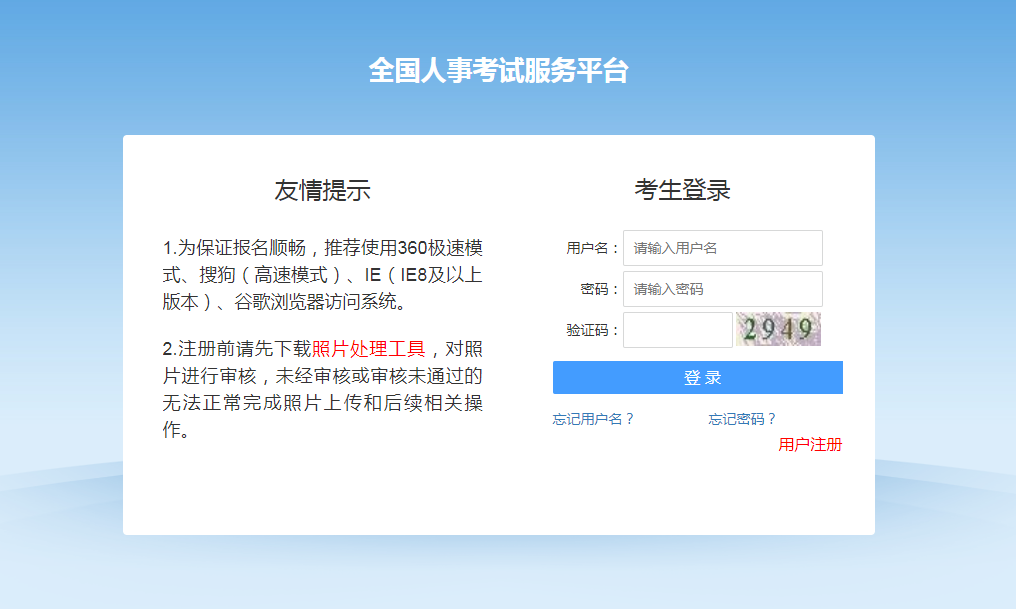Click the first tip about recommended browsers
The width and height of the screenshot is (1016, 609).
pos(322,275)
